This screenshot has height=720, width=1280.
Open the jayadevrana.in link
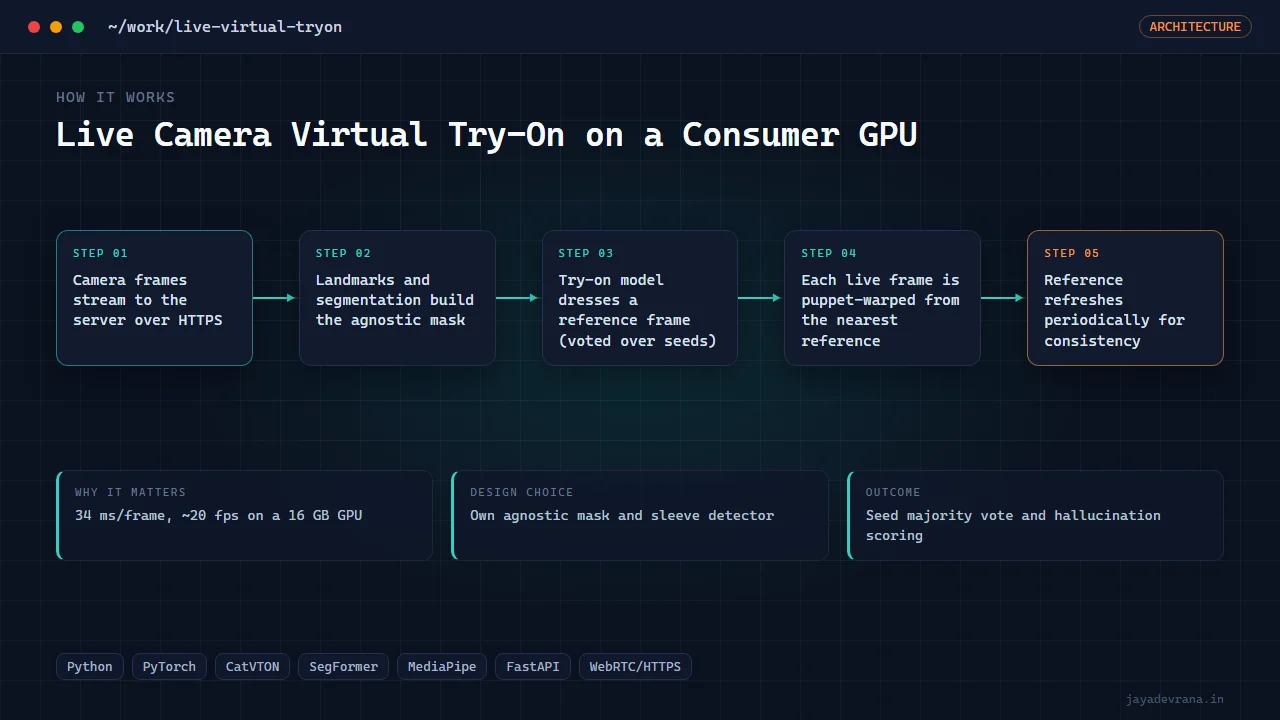1174,699
